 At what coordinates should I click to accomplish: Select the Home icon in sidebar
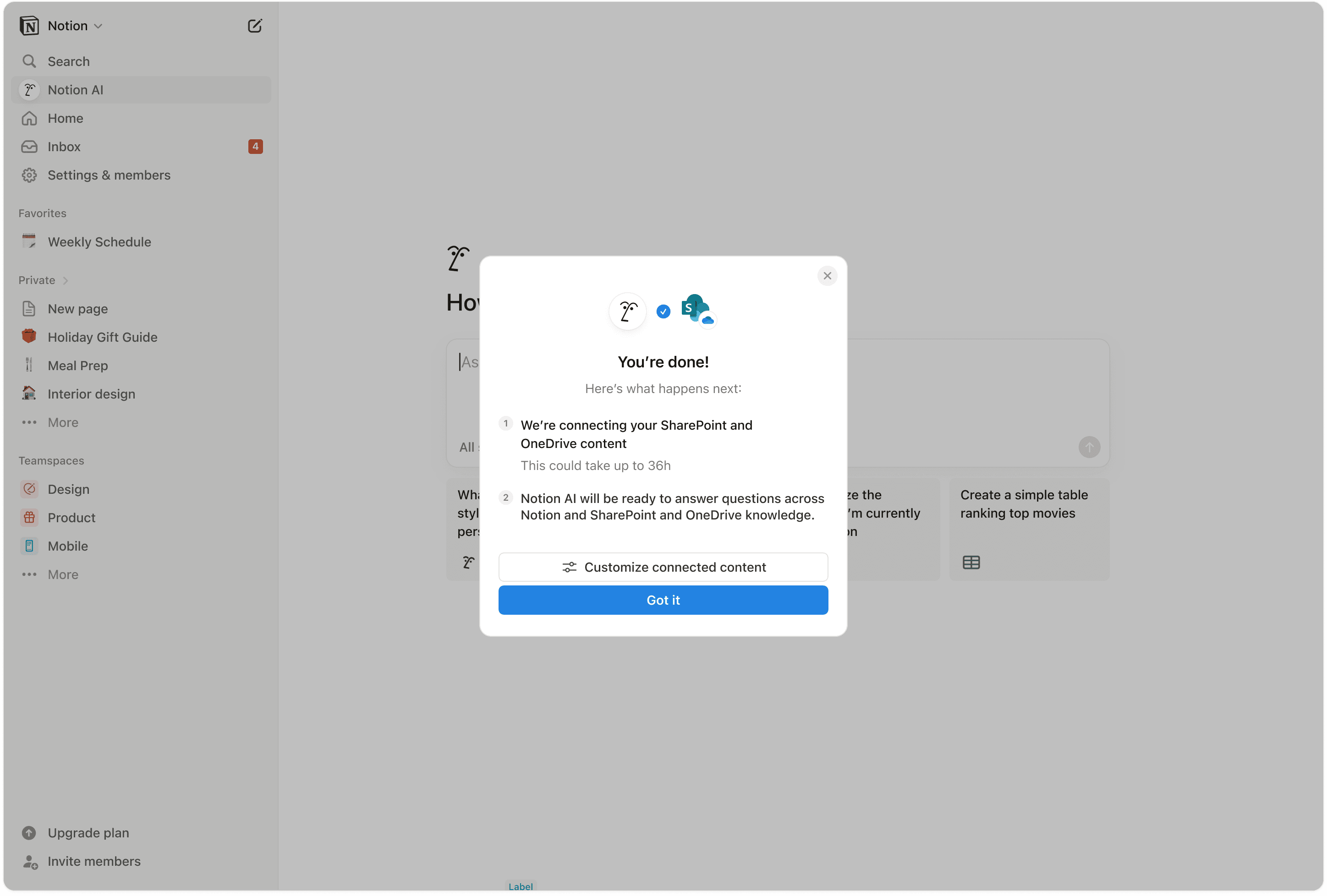[x=29, y=118]
